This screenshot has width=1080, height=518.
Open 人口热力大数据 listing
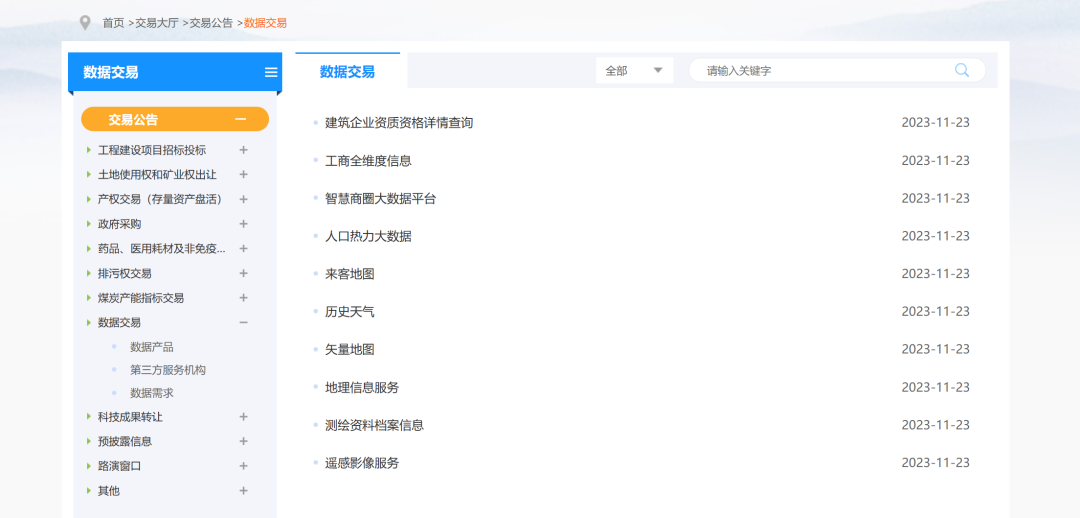click(x=368, y=236)
